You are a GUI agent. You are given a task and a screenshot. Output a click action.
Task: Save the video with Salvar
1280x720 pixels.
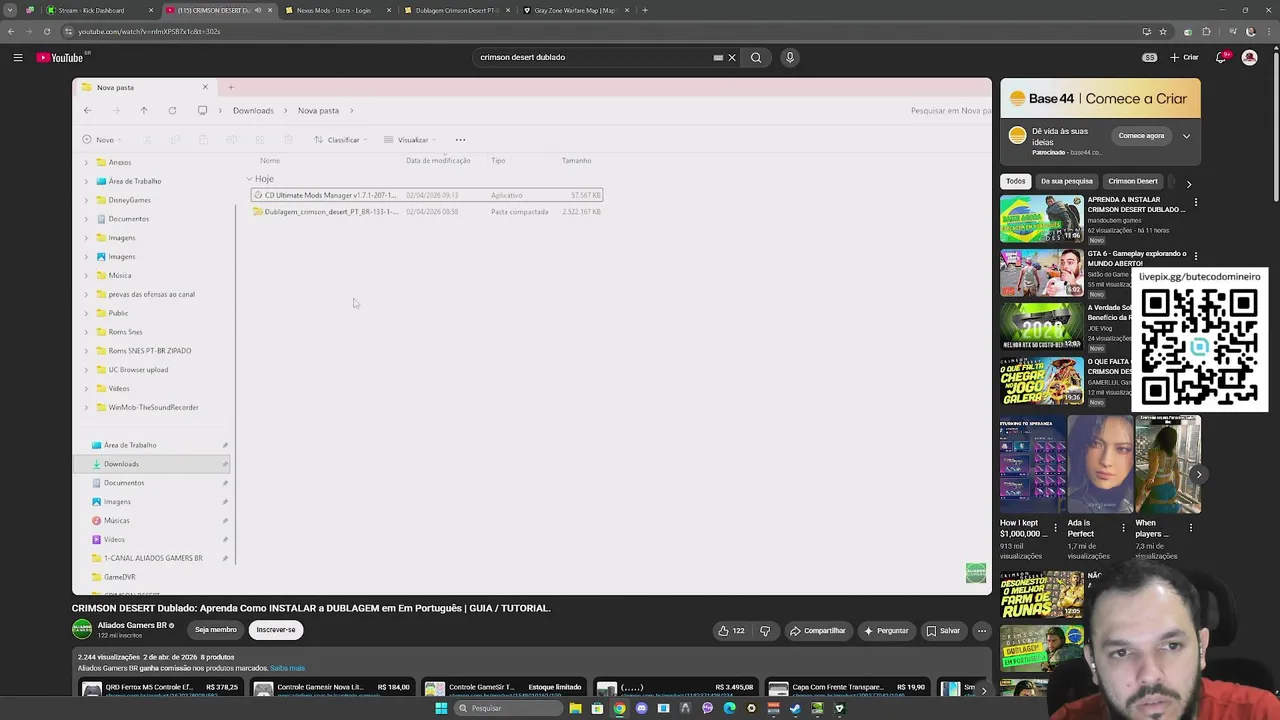(x=943, y=631)
